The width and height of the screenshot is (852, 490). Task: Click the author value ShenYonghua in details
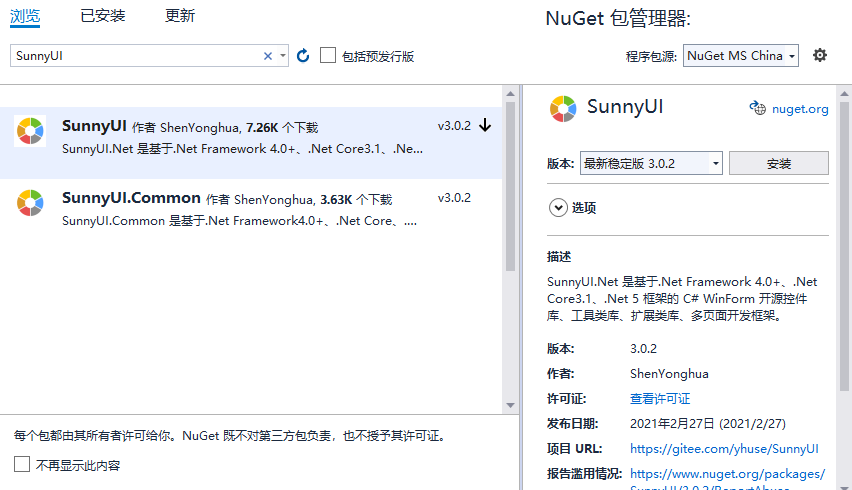click(669, 374)
